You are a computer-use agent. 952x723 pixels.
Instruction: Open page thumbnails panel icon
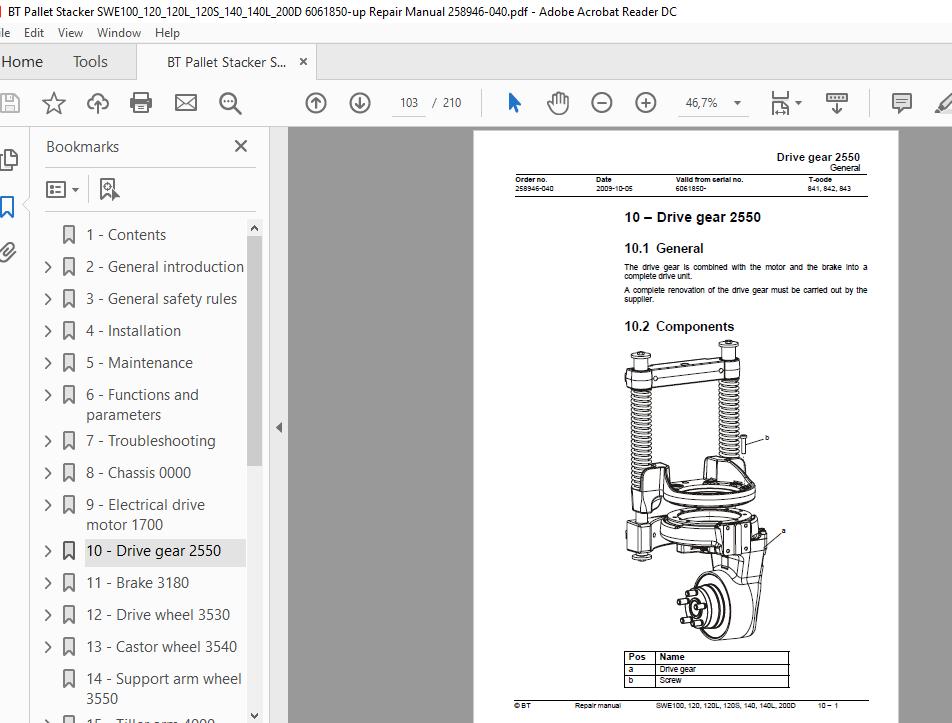[9, 159]
